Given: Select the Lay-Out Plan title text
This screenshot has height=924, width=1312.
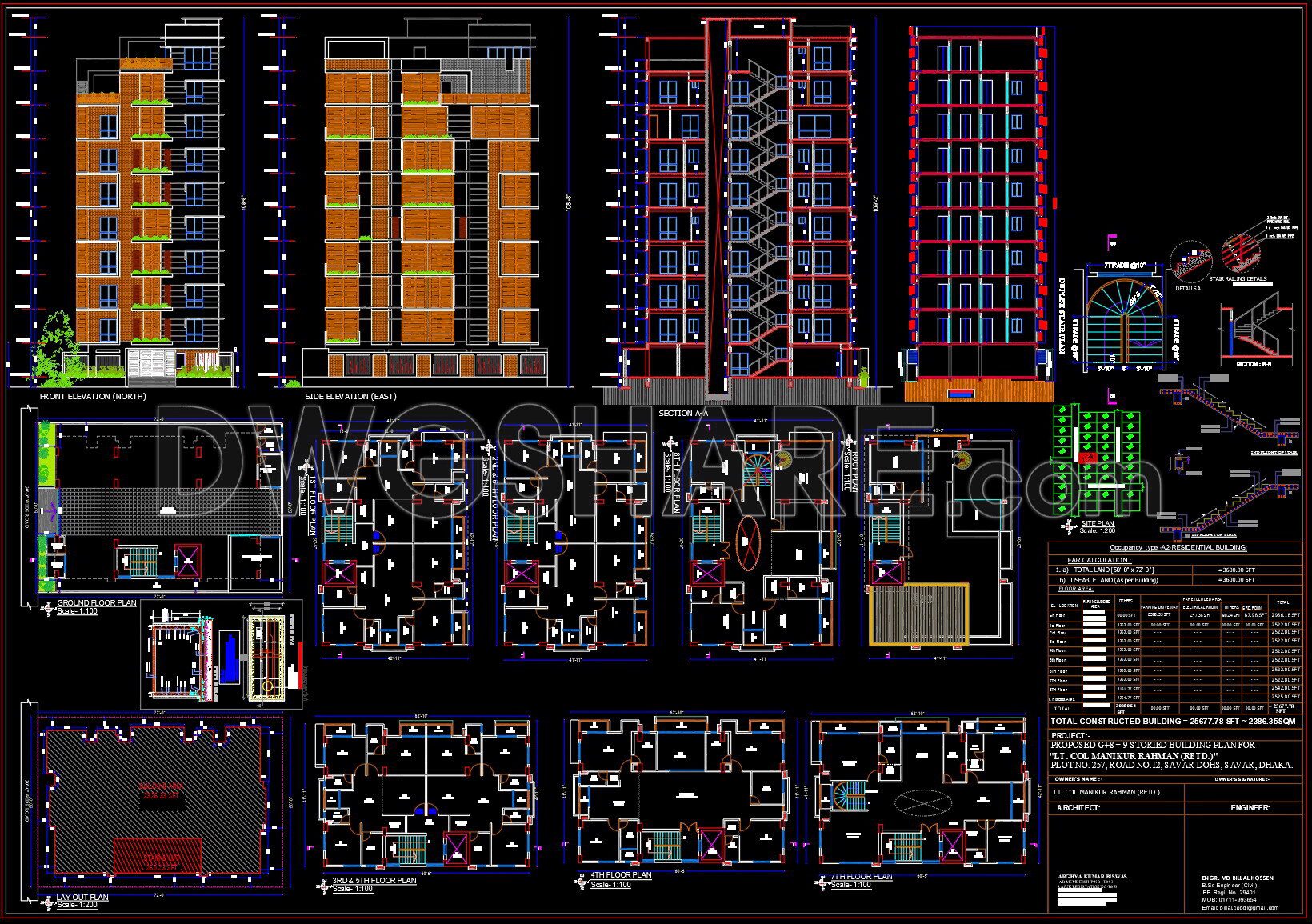Looking at the screenshot, I should pos(82,898).
